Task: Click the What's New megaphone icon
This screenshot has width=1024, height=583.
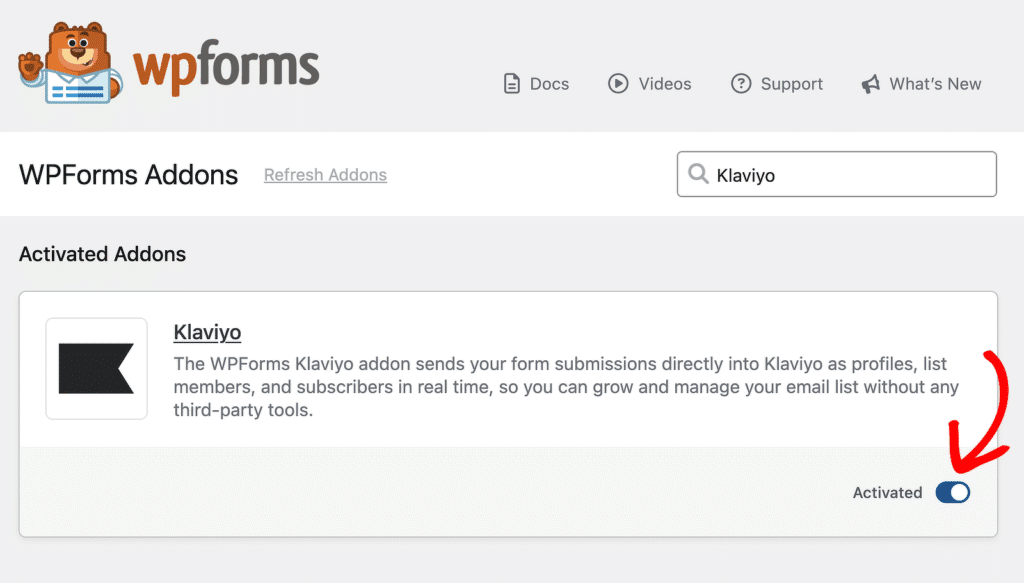Action: point(871,84)
